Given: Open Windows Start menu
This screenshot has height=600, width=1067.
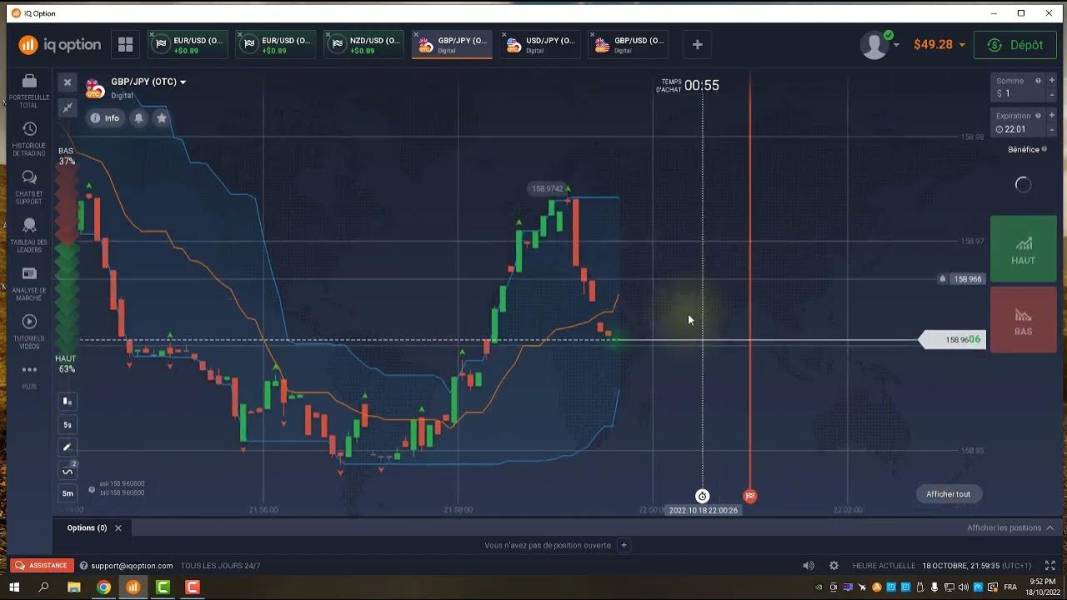Looking at the screenshot, I should pos(14,587).
